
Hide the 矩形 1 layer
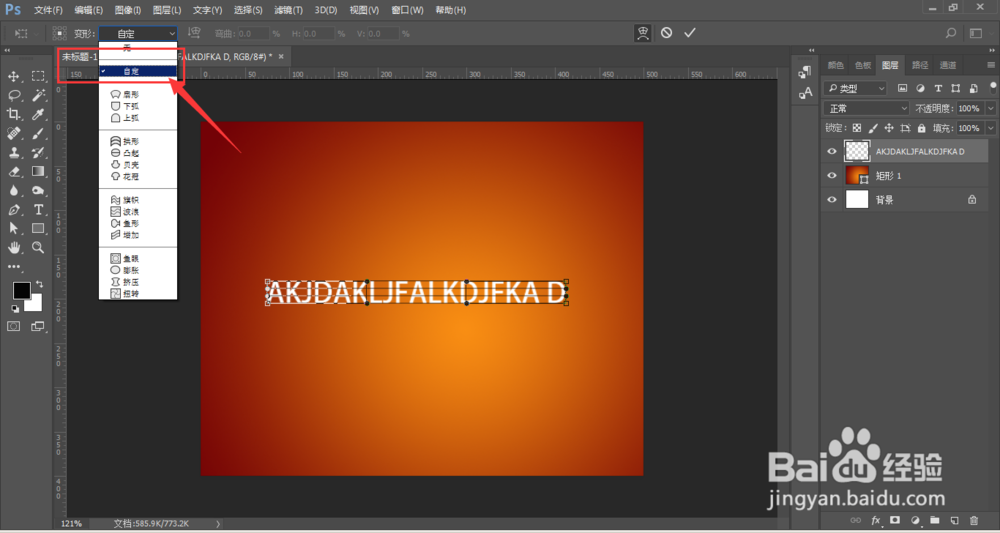click(832, 175)
